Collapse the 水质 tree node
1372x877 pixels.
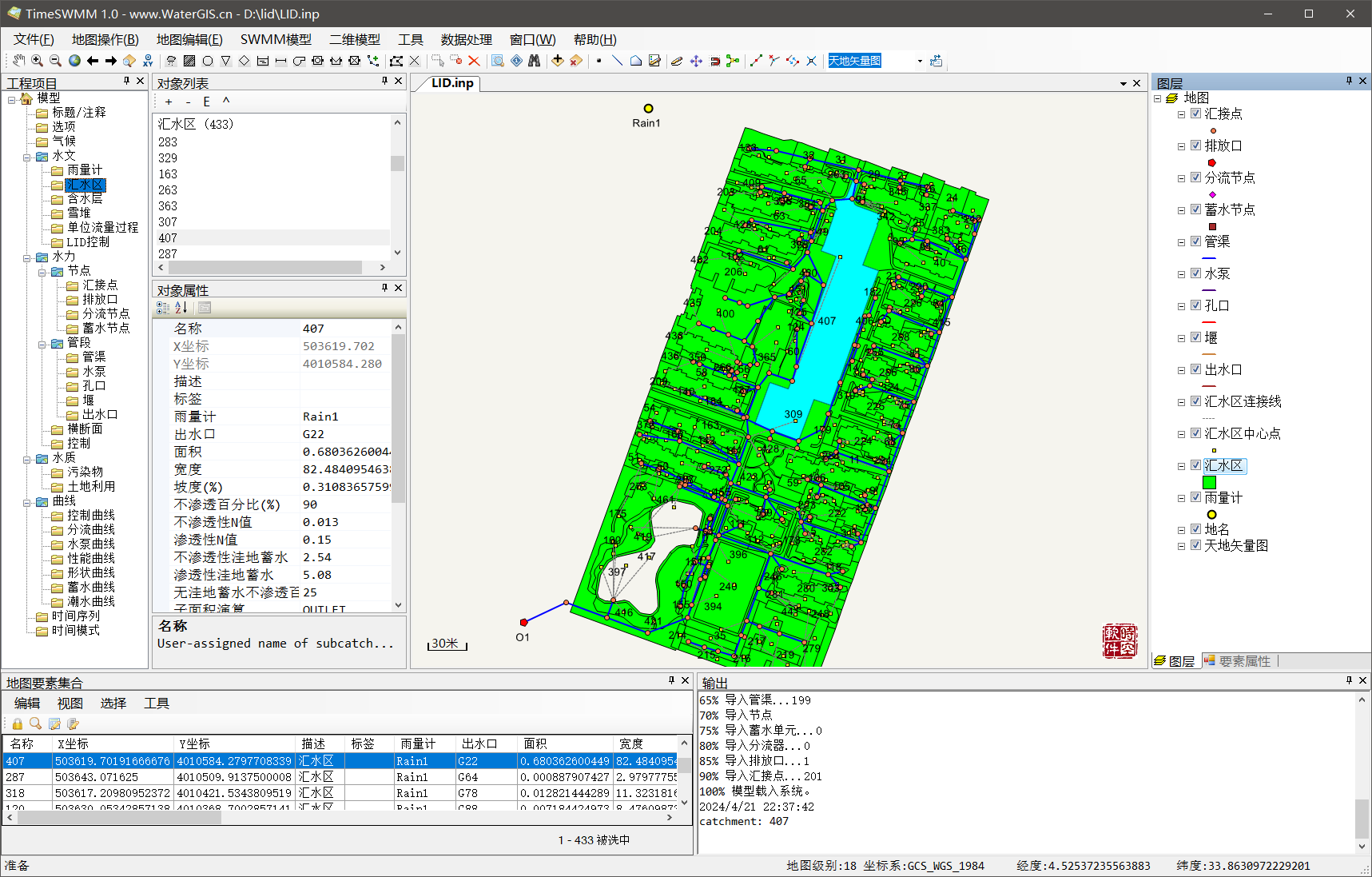click(27, 458)
